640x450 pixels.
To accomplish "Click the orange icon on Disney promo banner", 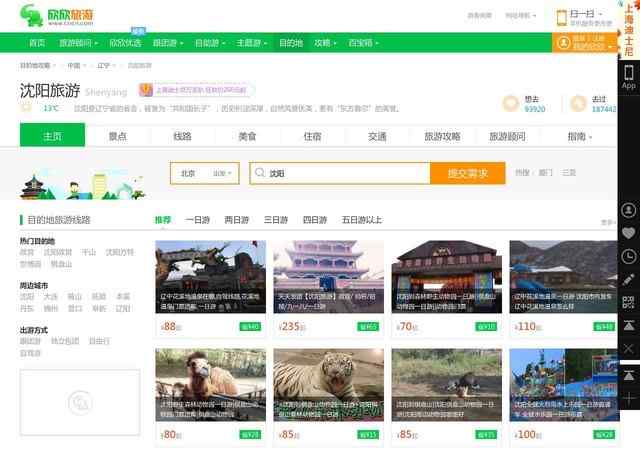I will 146,89.
